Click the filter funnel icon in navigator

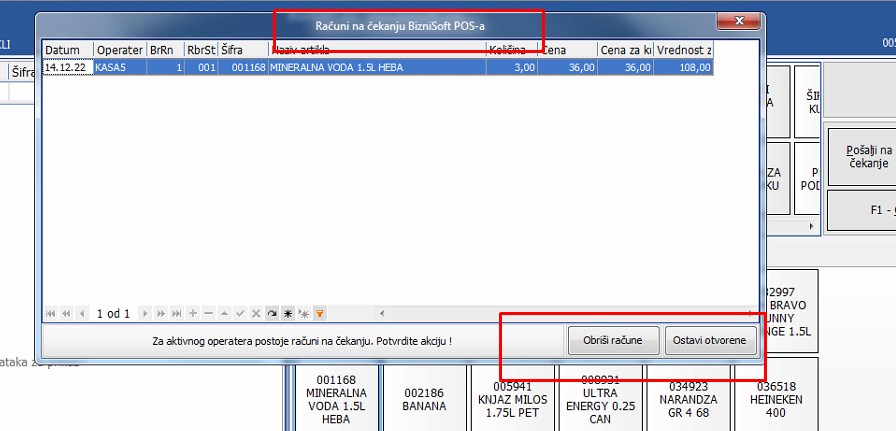[x=319, y=313]
